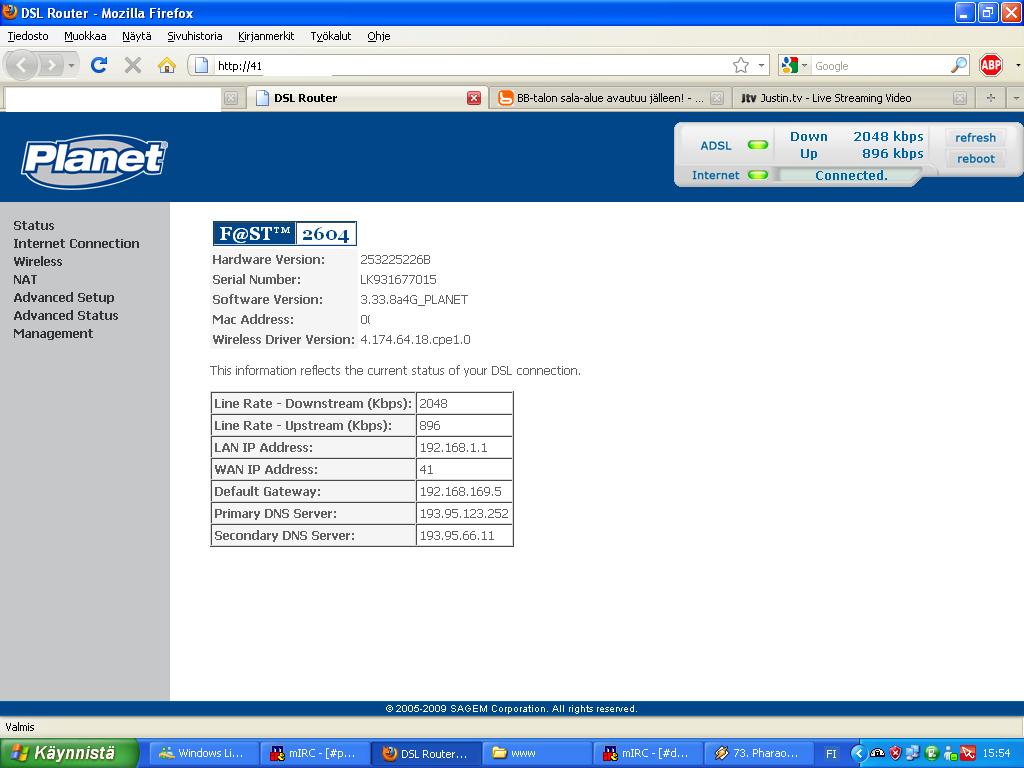Click the page identity icon in address bar
1024x768 pixels.
[x=202, y=65]
